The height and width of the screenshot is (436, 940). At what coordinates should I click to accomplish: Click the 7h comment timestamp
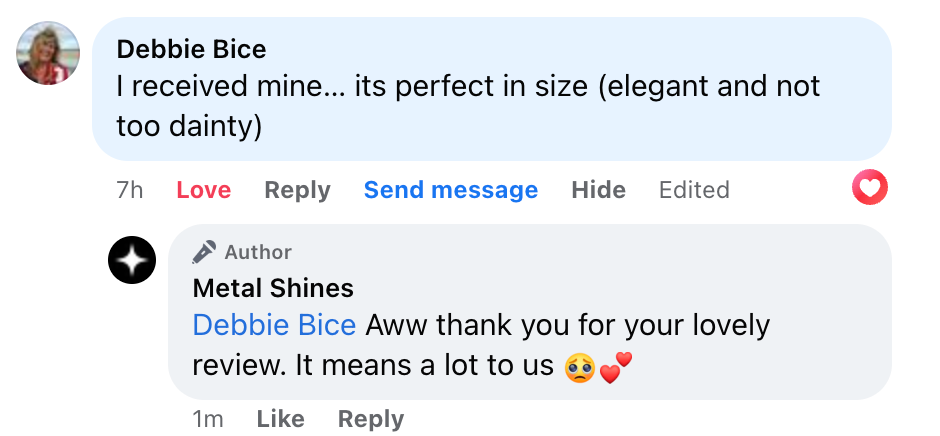[130, 190]
